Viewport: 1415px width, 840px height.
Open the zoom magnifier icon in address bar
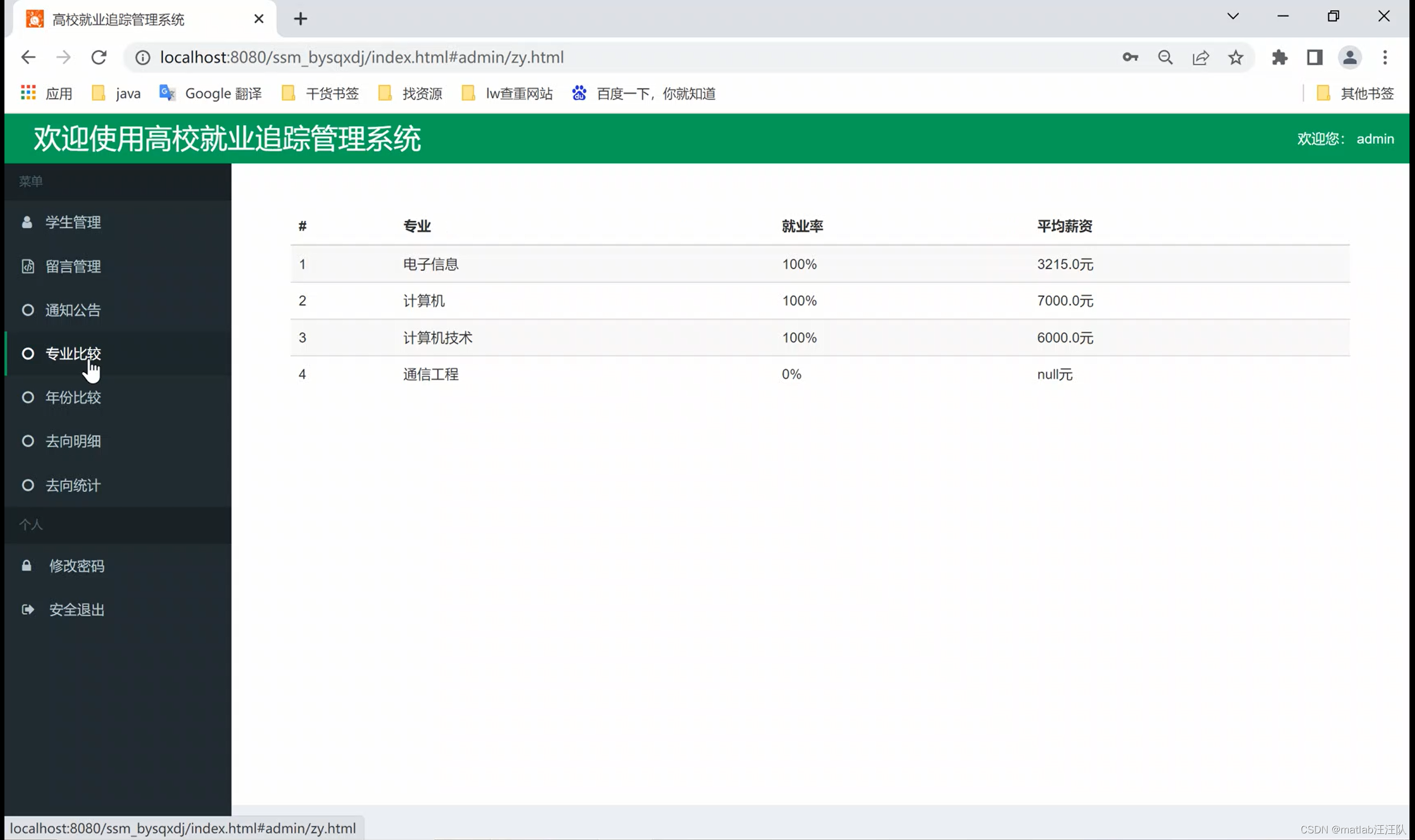click(1165, 57)
